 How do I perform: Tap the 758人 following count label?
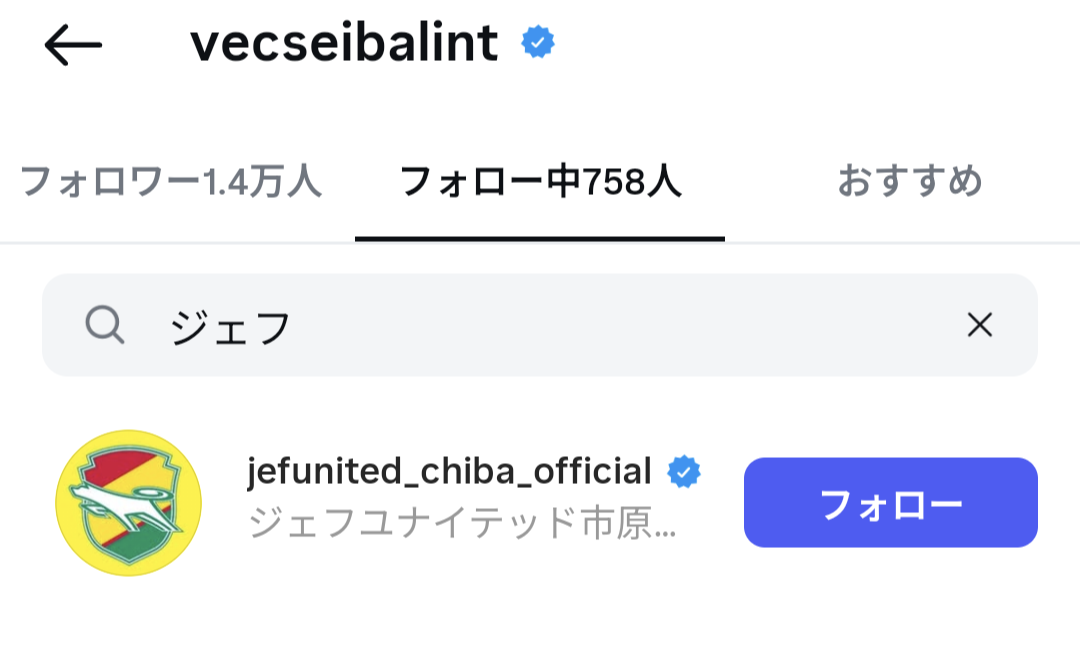634,183
